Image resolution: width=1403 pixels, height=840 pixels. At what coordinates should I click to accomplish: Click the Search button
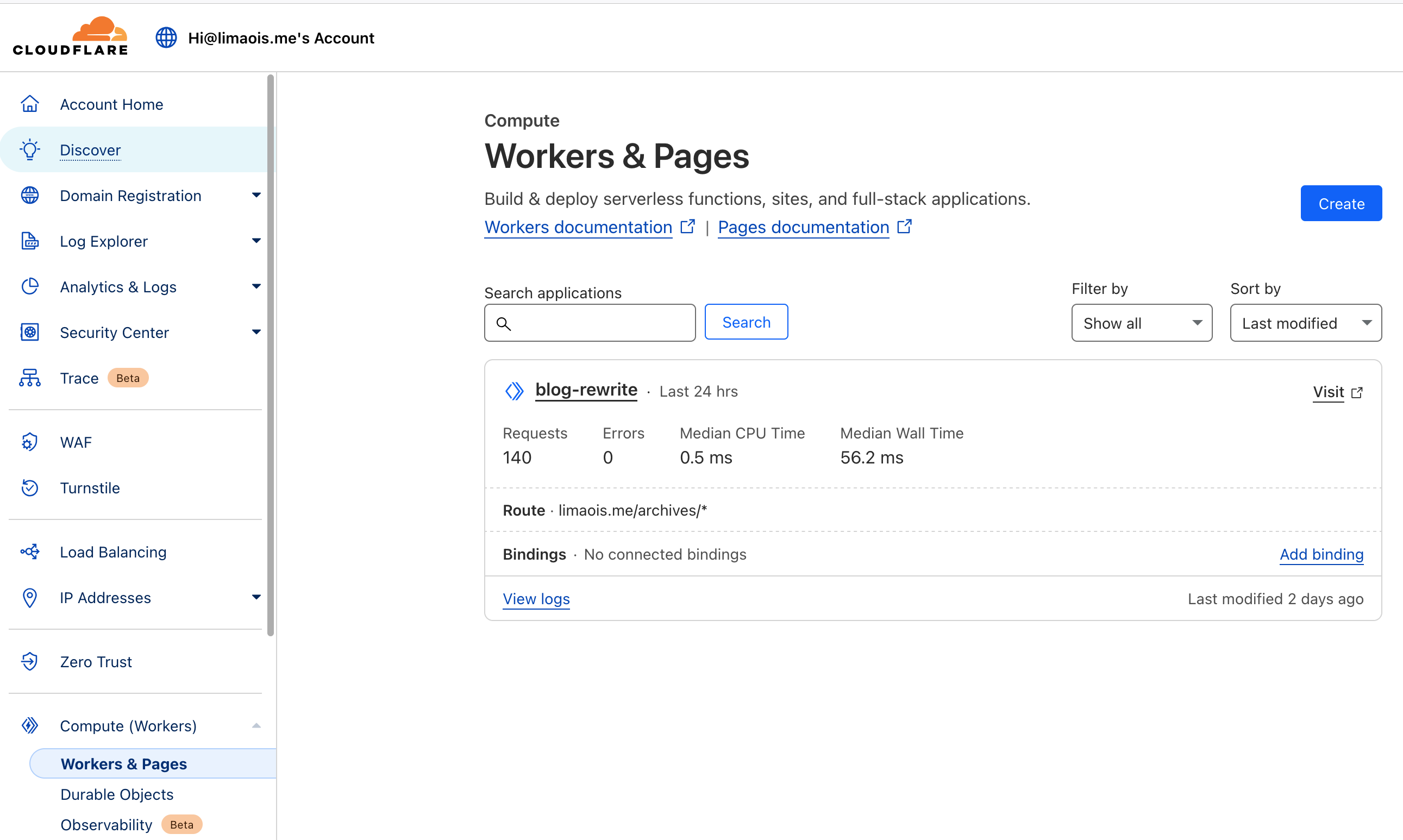746,322
